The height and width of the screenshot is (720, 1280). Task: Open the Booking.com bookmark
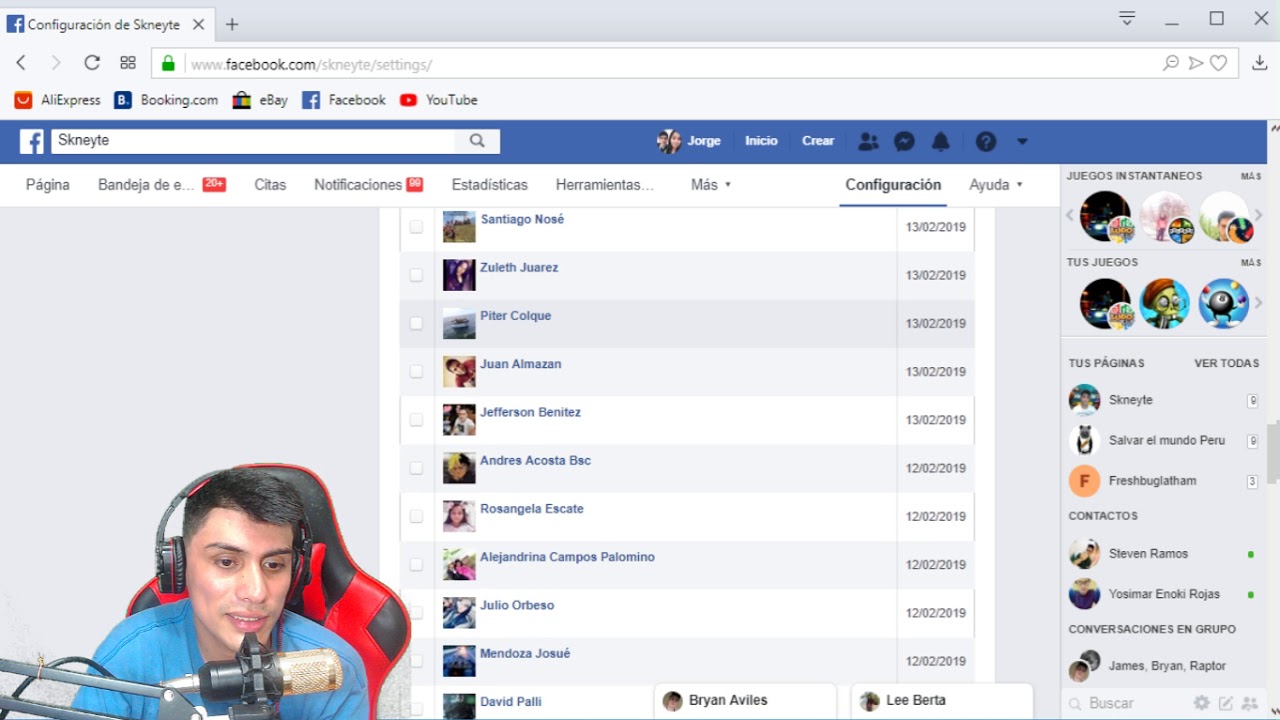(x=166, y=100)
